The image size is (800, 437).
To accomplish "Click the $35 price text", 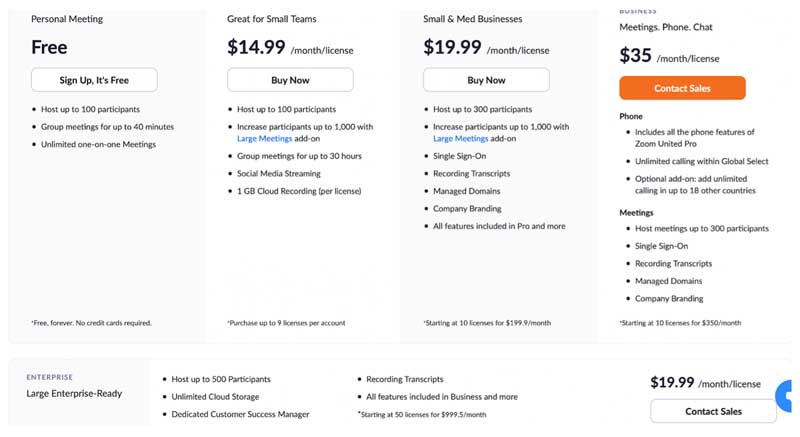I will point(635,55).
